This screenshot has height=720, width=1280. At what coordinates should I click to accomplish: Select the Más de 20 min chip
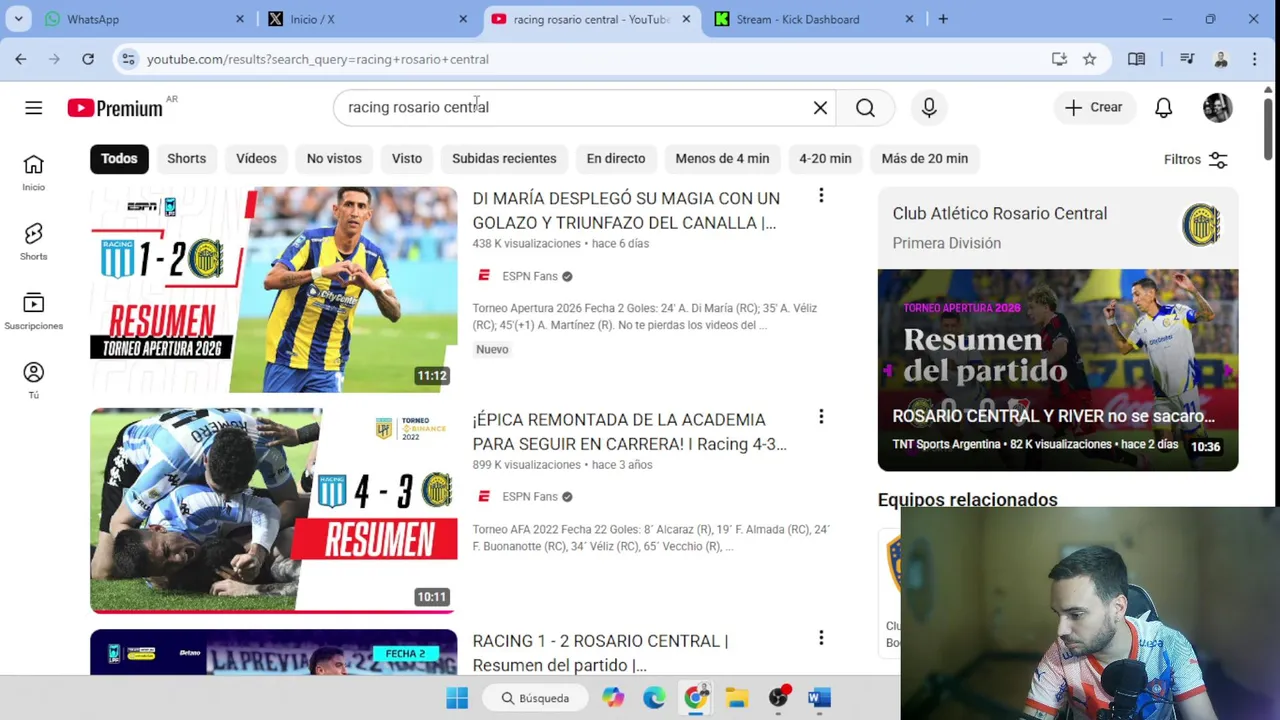[x=925, y=158]
